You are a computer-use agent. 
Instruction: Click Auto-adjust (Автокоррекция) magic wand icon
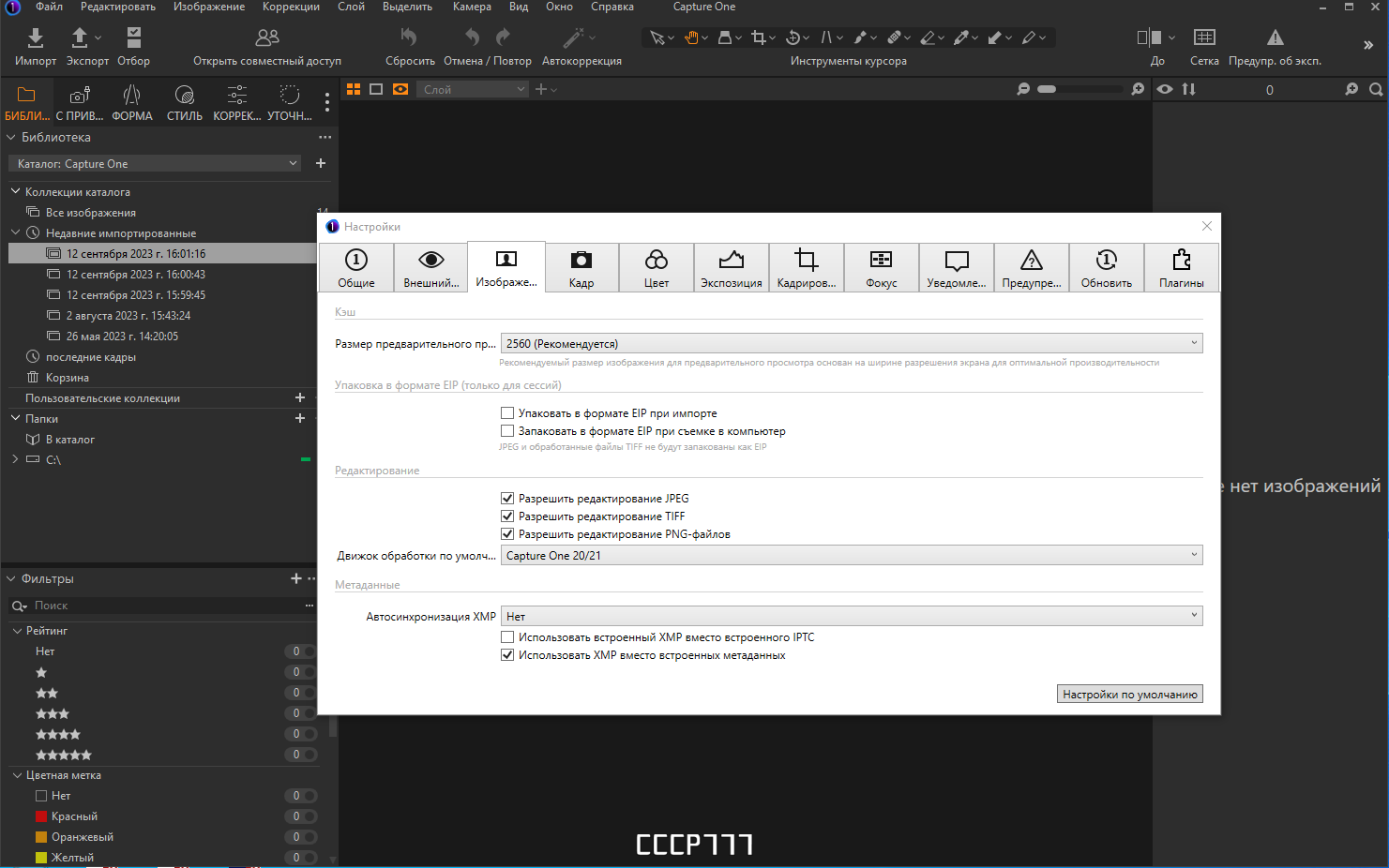click(573, 37)
